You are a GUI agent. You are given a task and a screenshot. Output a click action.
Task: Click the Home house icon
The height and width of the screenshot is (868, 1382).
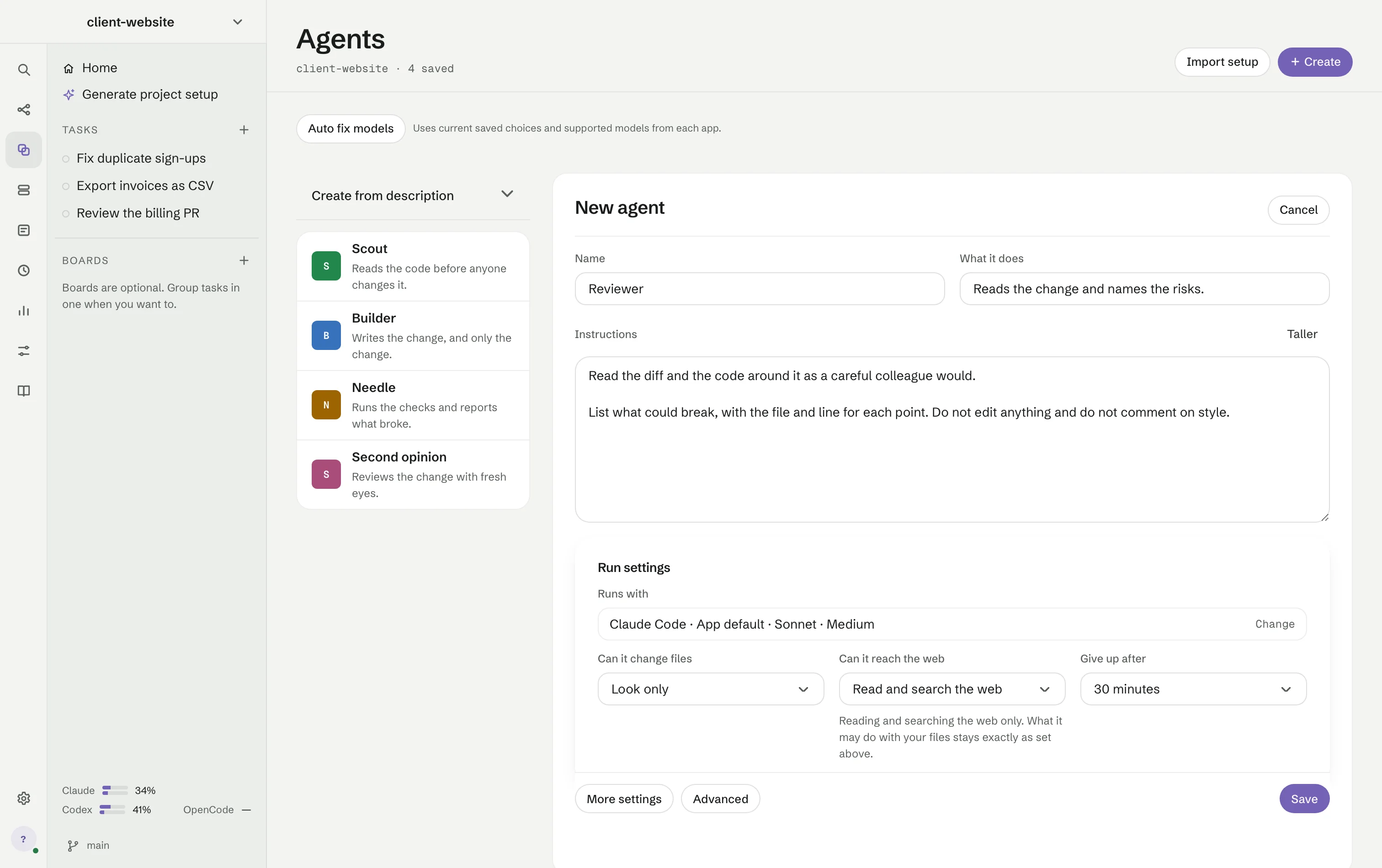(69, 68)
